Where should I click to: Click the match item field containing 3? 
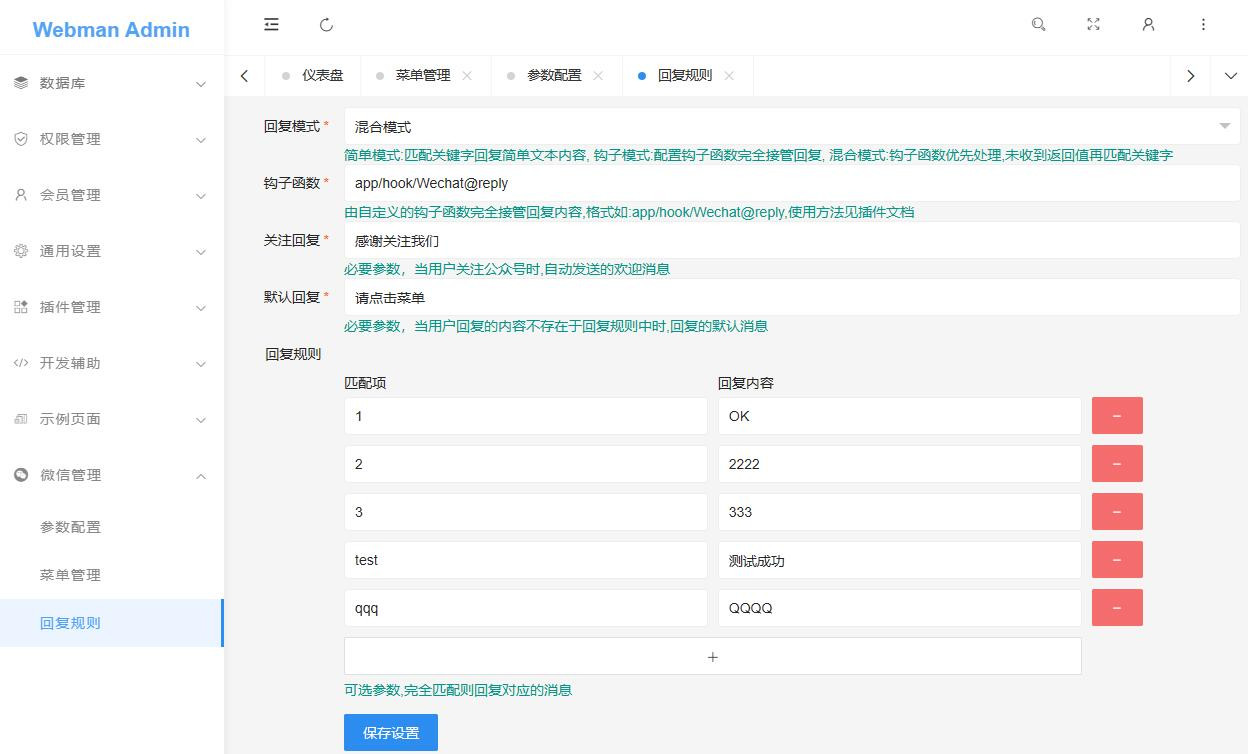(526, 512)
